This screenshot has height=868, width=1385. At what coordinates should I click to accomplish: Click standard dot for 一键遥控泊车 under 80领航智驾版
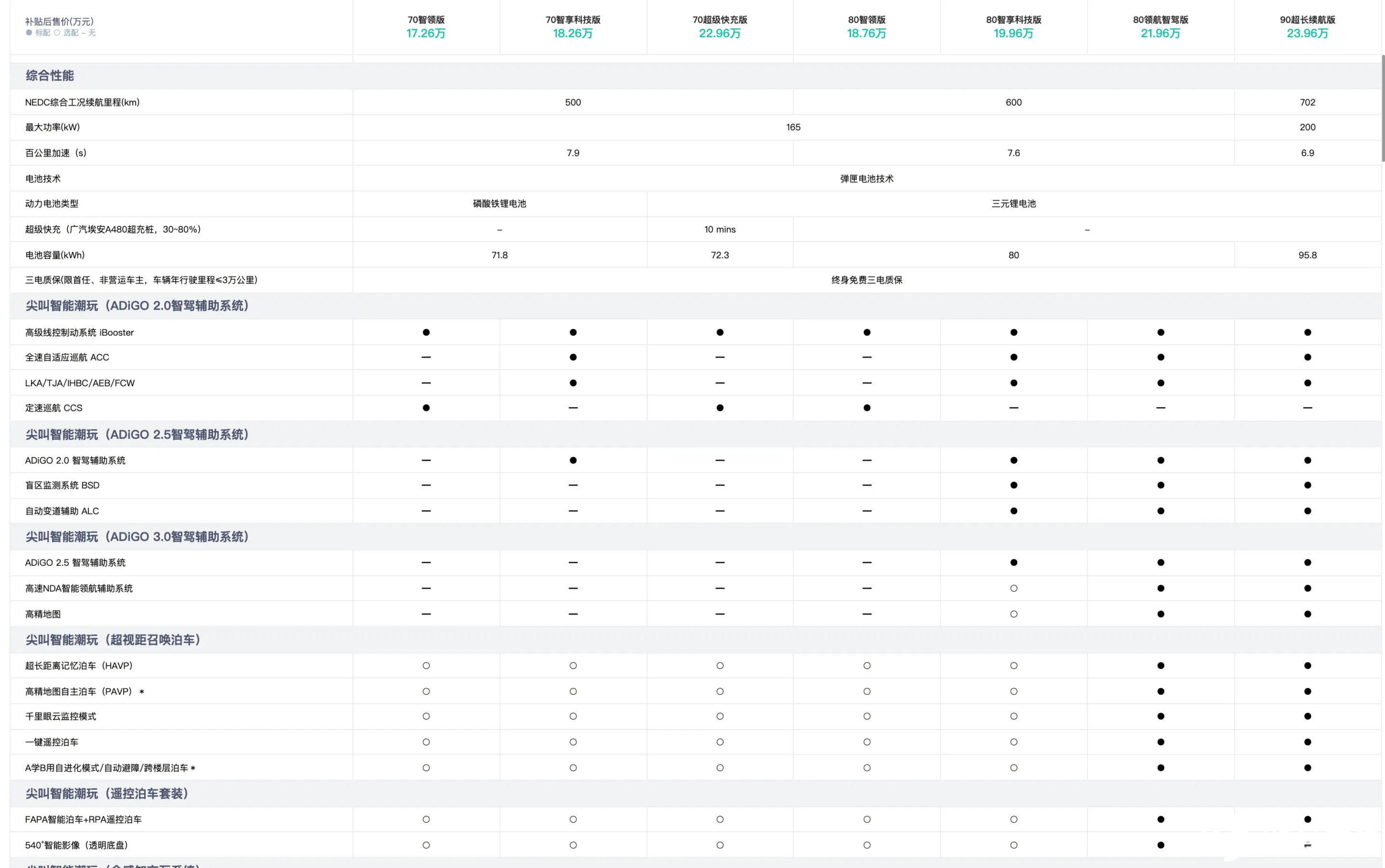(x=1161, y=742)
